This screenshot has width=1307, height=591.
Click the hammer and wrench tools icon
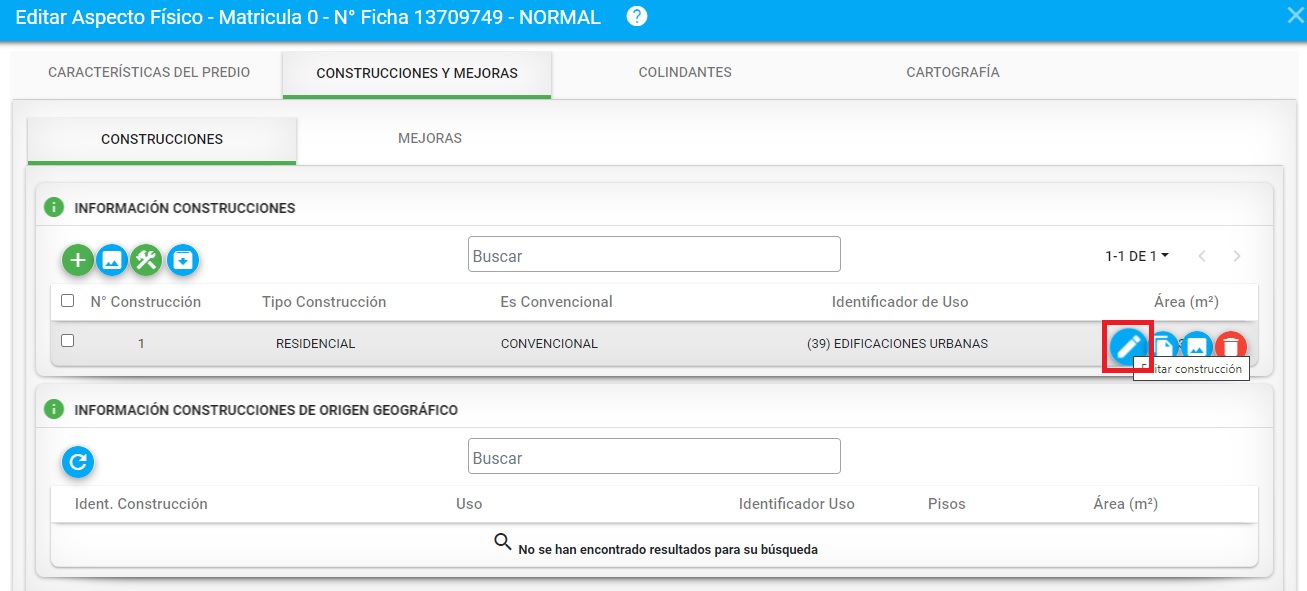pyautogui.click(x=146, y=260)
